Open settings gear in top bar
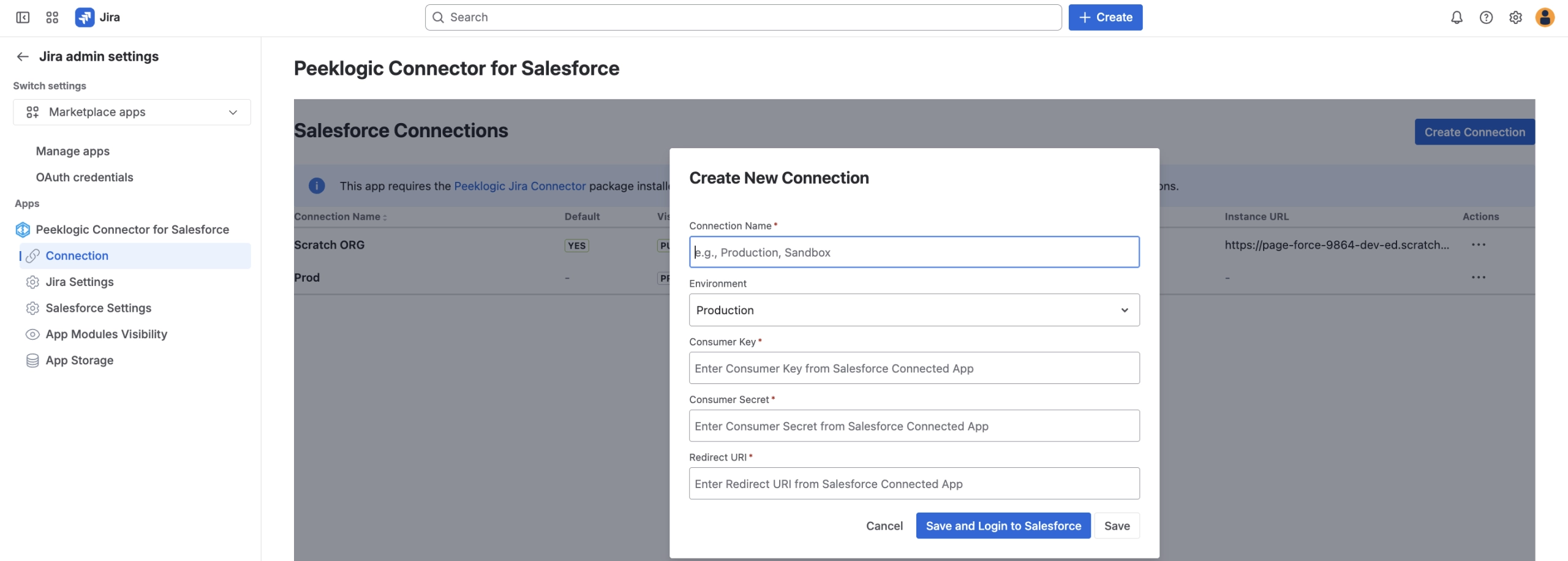1568x561 pixels. point(1515,17)
